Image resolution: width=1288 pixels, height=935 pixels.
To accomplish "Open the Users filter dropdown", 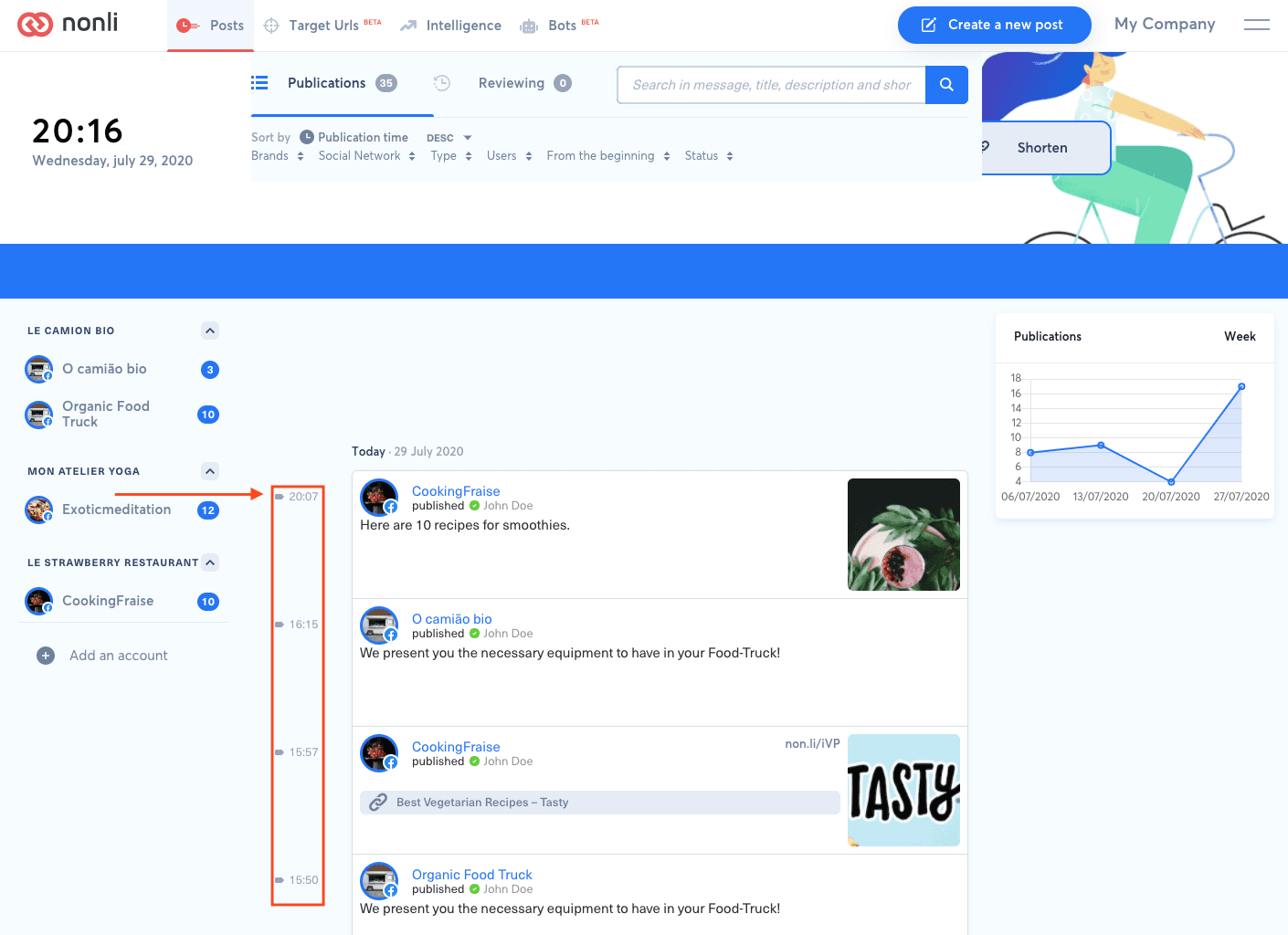I will click(x=510, y=156).
